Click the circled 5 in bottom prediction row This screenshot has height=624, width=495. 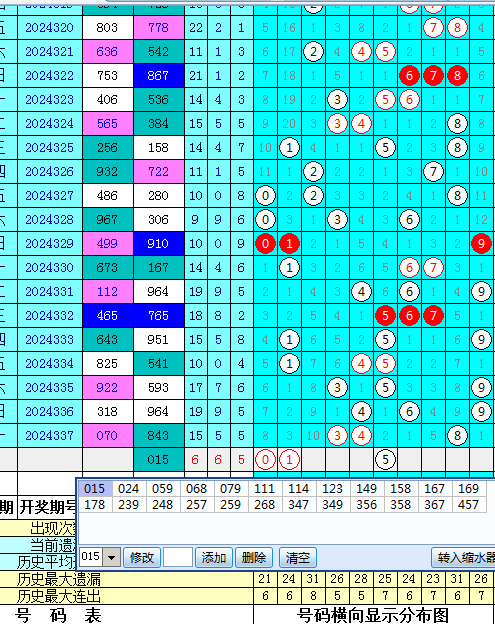coord(385,460)
